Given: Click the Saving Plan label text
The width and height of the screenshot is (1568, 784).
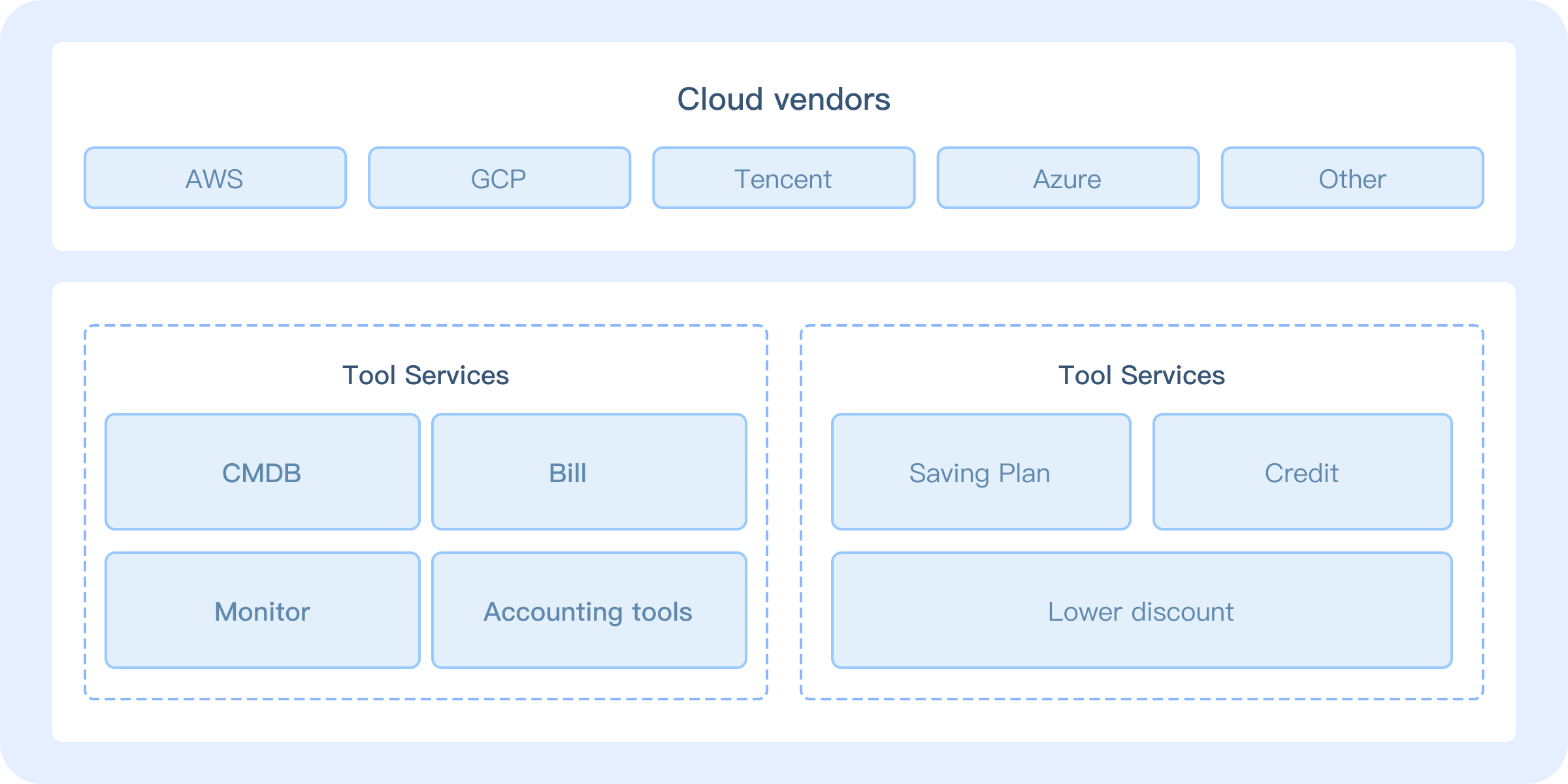Looking at the screenshot, I should (x=979, y=473).
